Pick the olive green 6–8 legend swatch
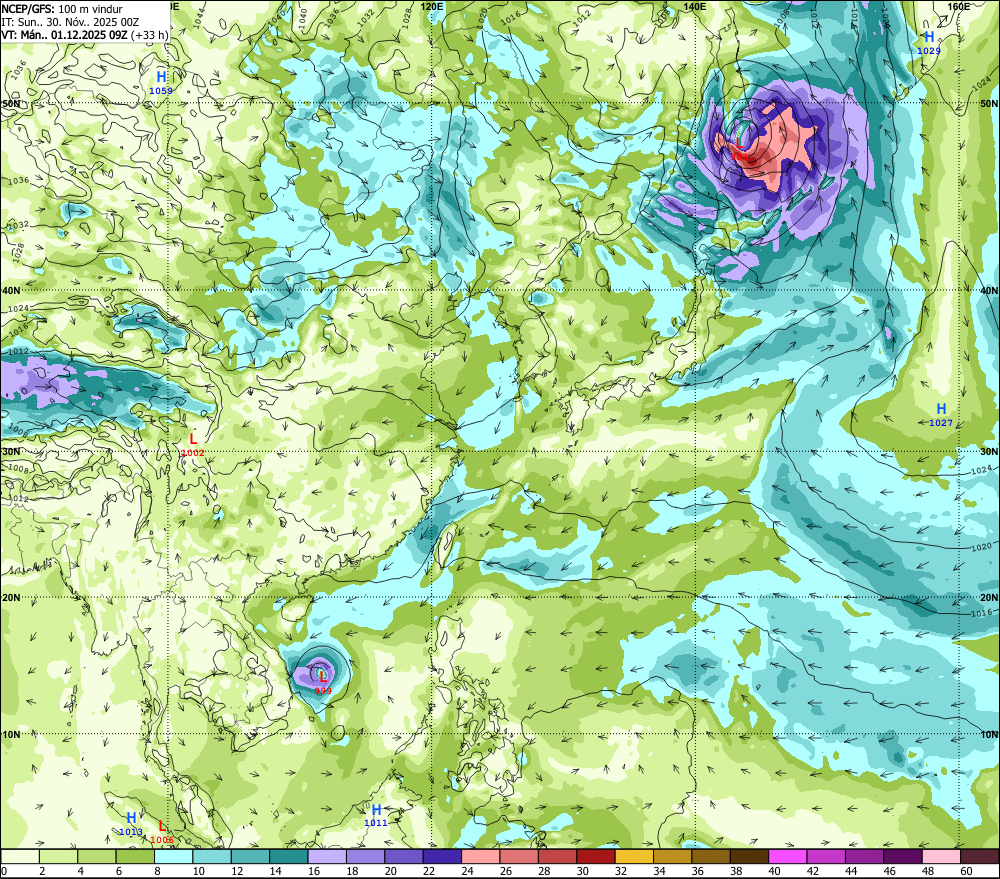 coord(135,856)
